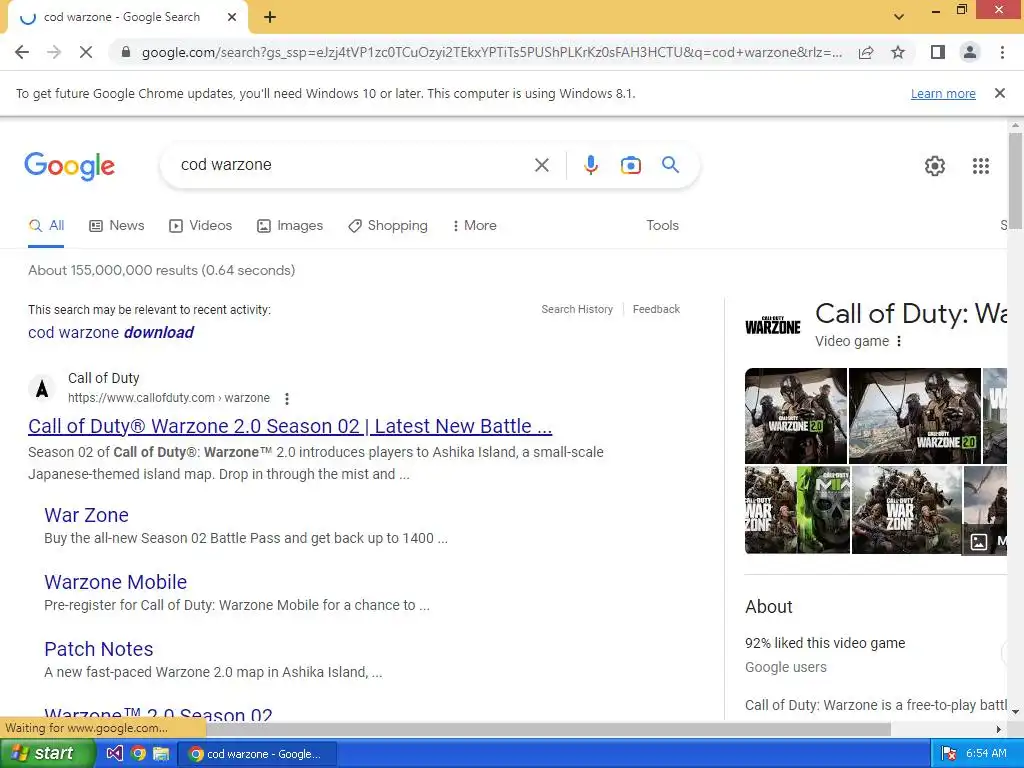Send Feedback on recent activity
This screenshot has width=1024, height=768.
pyautogui.click(x=656, y=310)
